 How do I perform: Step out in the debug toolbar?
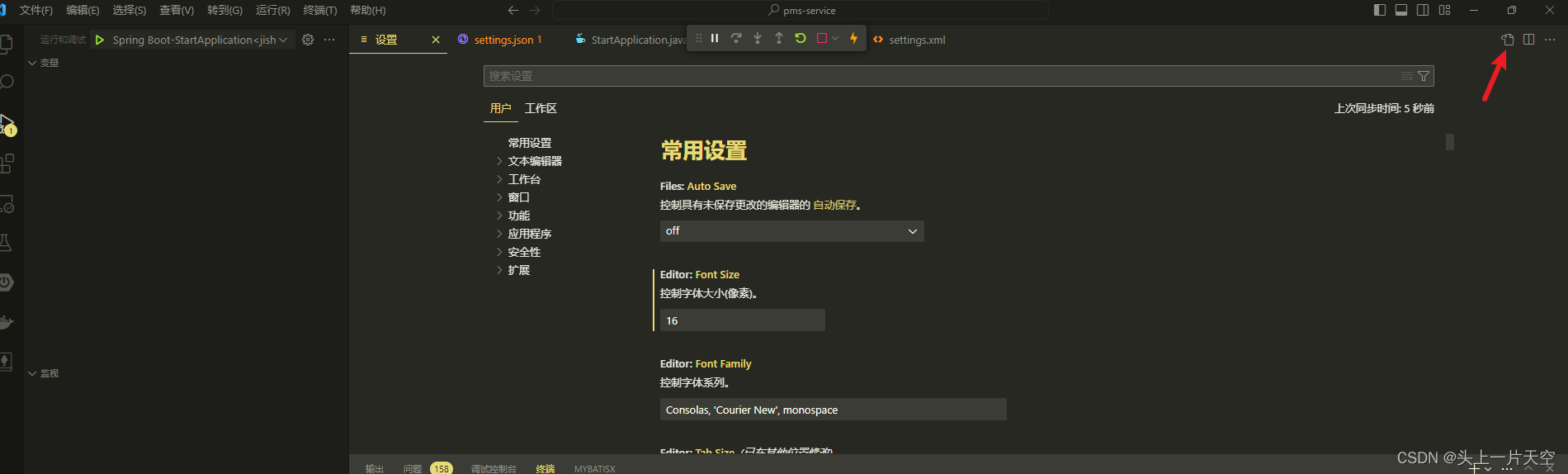(779, 38)
